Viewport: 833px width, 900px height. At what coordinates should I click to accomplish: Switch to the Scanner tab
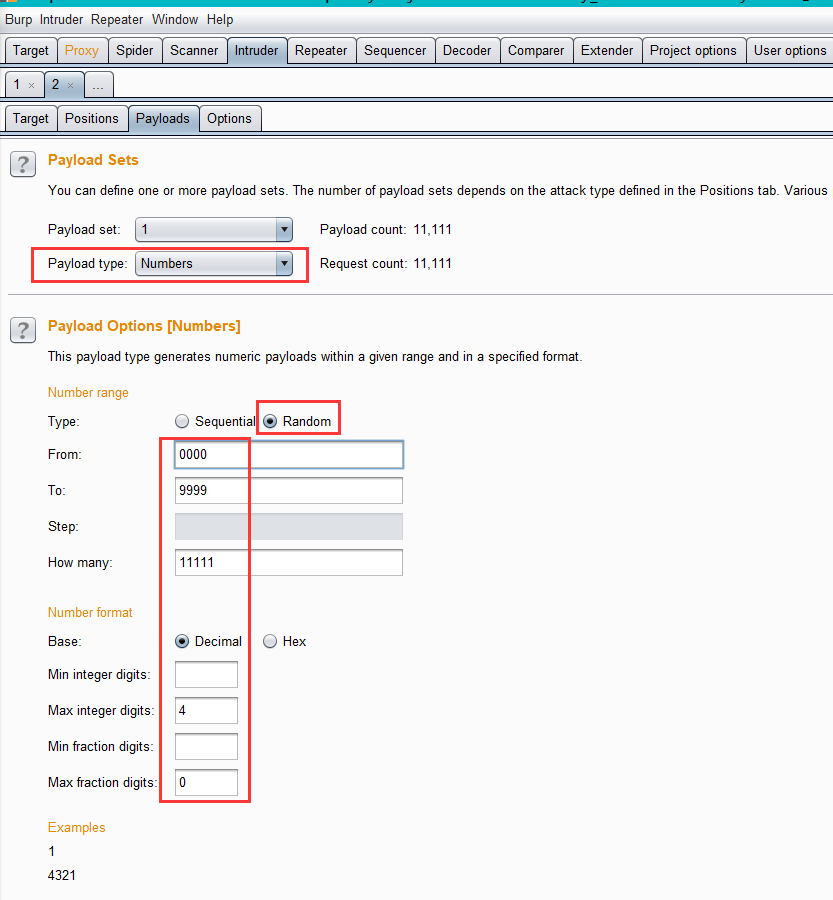click(194, 51)
